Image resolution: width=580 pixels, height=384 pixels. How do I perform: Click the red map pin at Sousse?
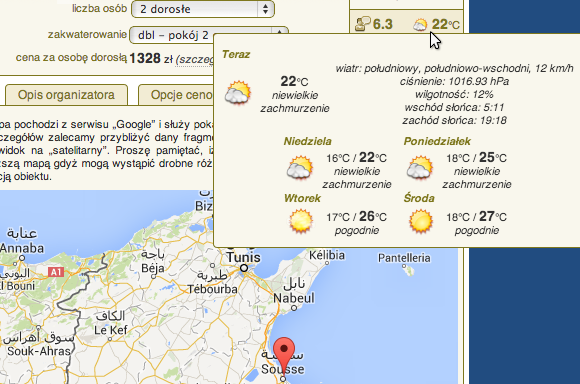pos(284,357)
